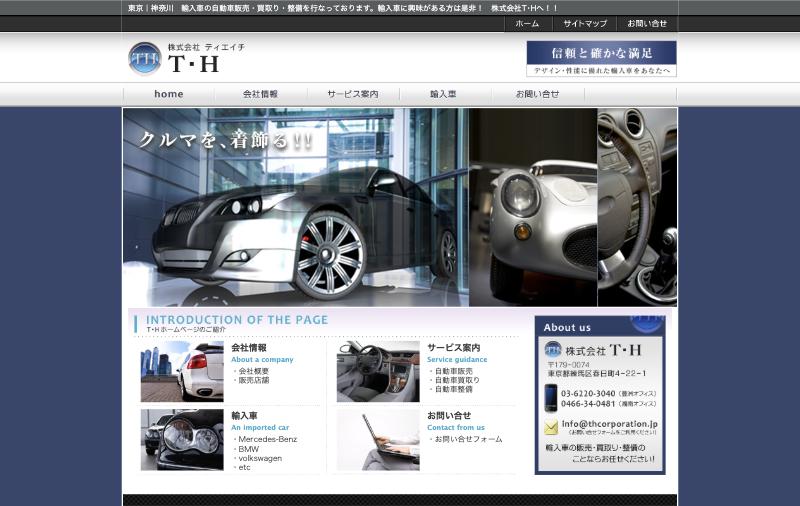The height and width of the screenshot is (506, 800).
Task: Click the Service guidance subtitle
Action: (x=457, y=360)
